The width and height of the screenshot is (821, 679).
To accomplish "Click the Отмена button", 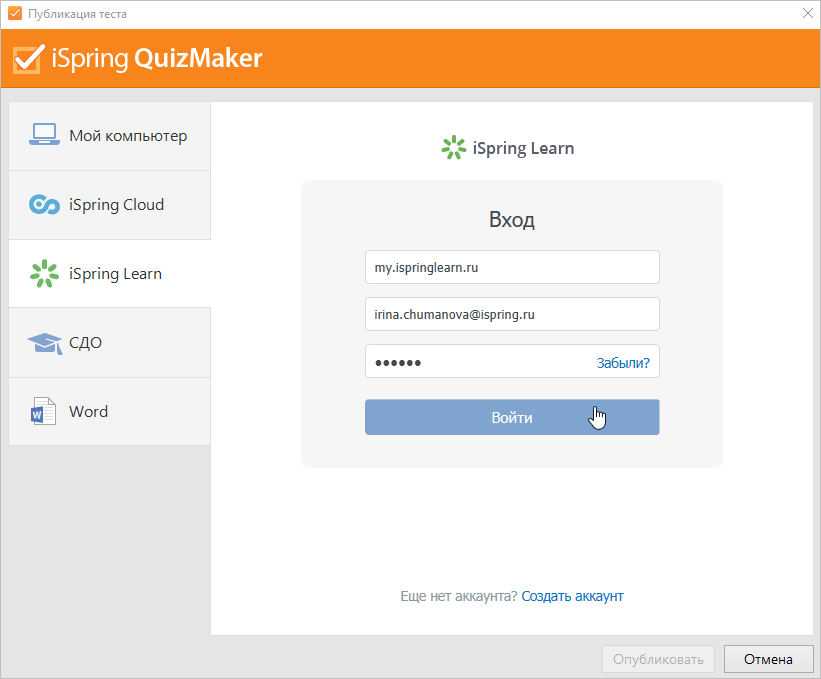I will coord(769,659).
